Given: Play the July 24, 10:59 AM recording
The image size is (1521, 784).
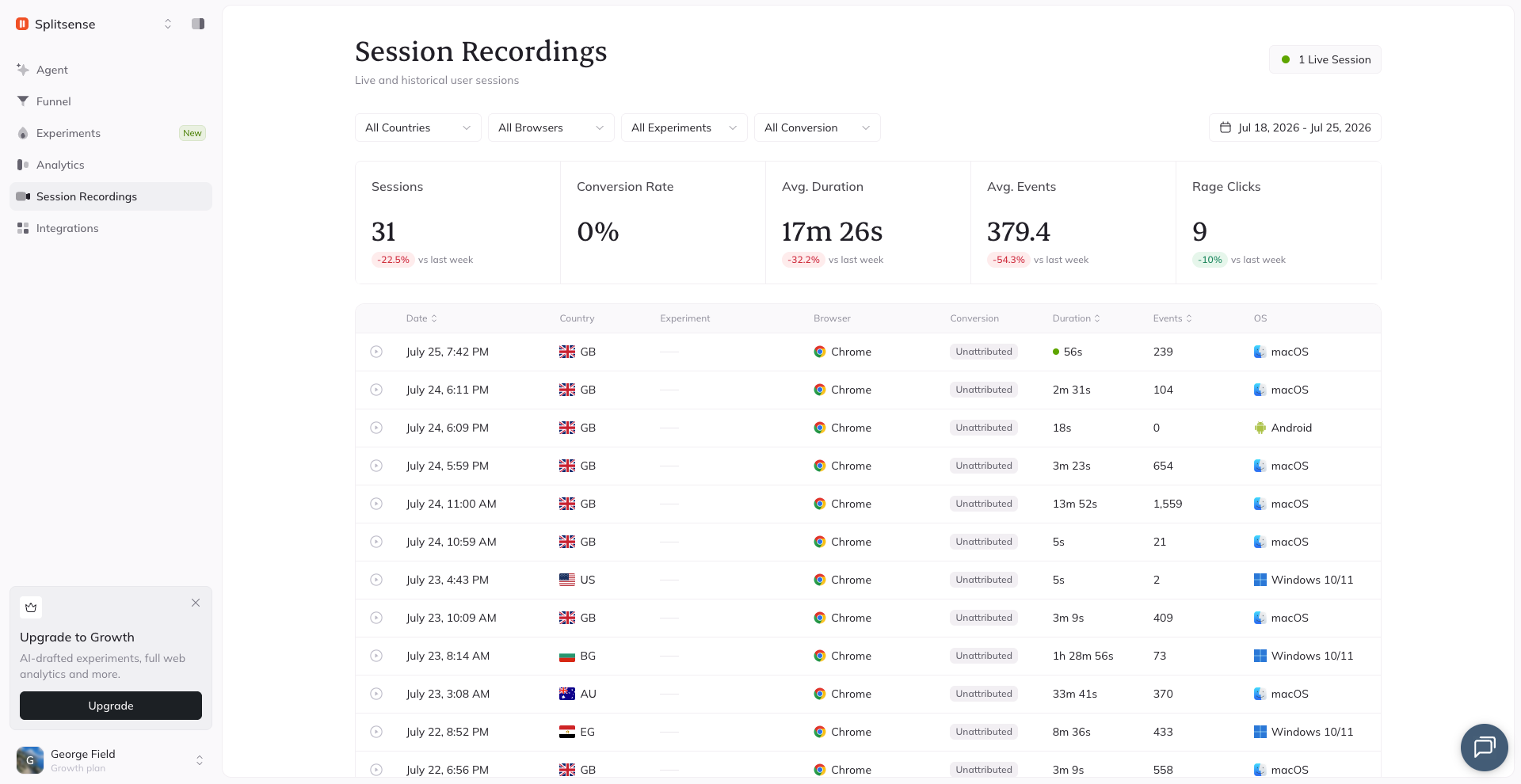Looking at the screenshot, I should (x=376, y=542).
